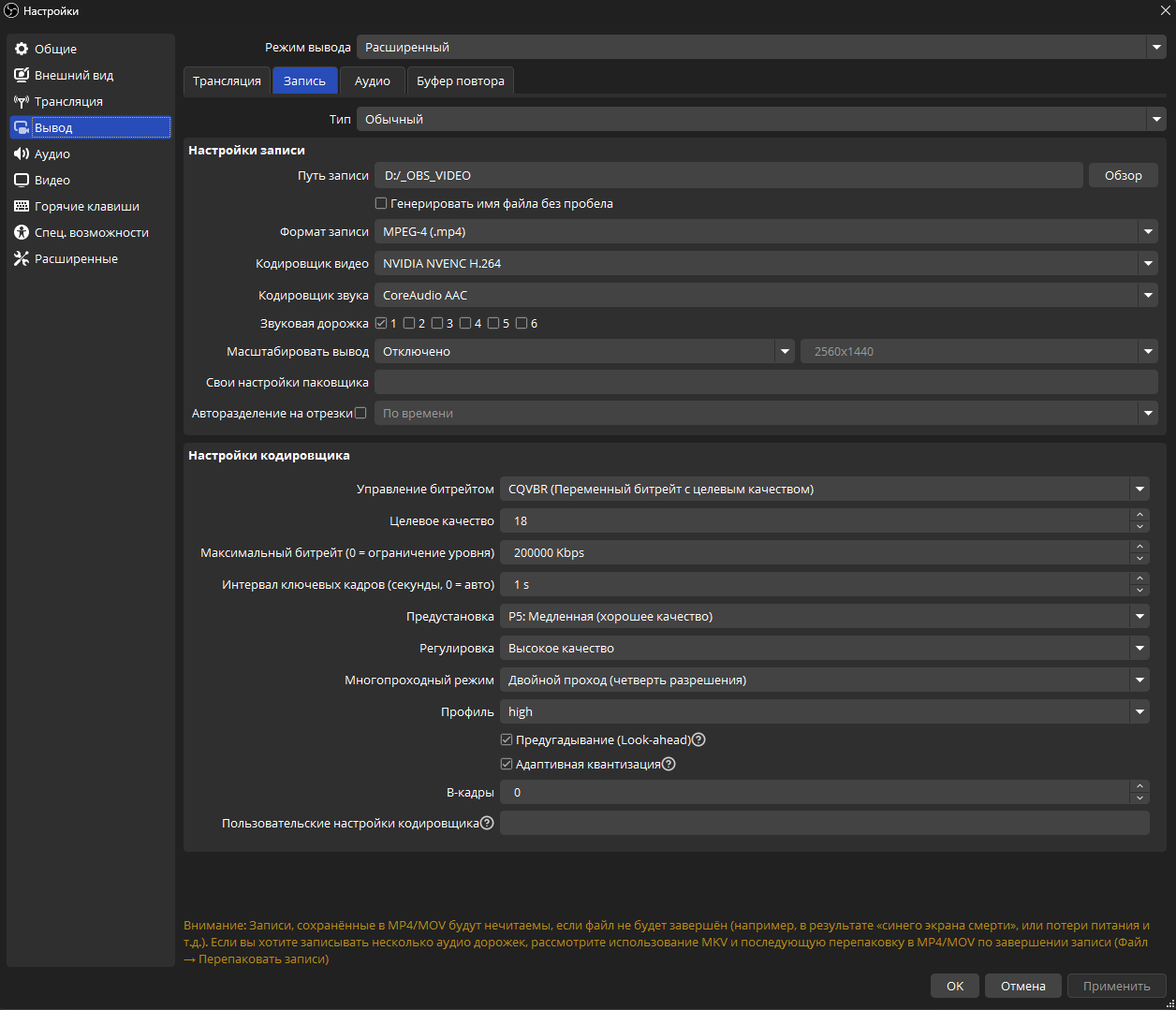
Task: Open Accessibility settings icon in sidebar
Action: [x=22, y=232]
